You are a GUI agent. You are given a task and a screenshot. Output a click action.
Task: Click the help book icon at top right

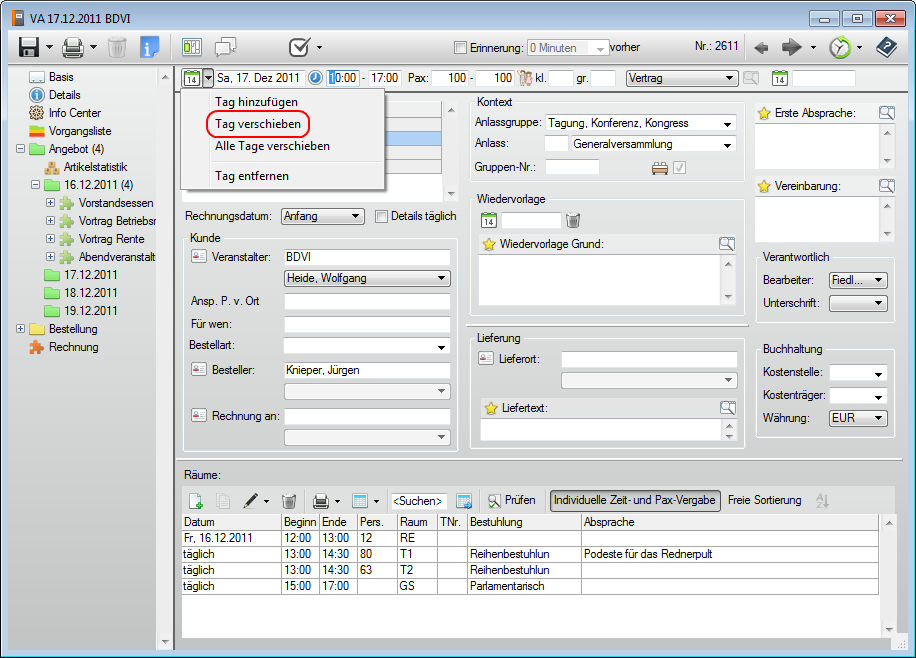coord(886,47)
